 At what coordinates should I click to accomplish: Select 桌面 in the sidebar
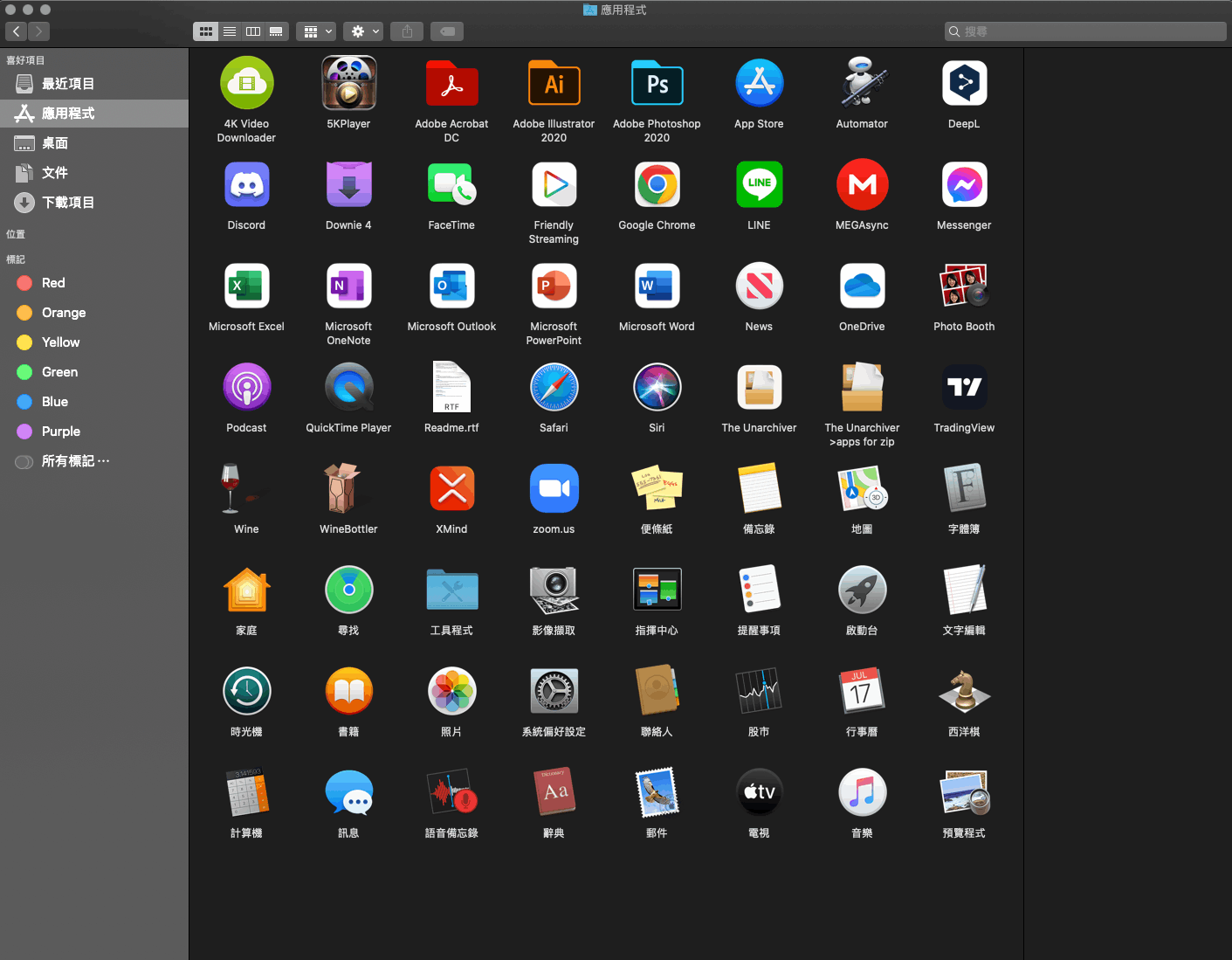coord(94,143)
